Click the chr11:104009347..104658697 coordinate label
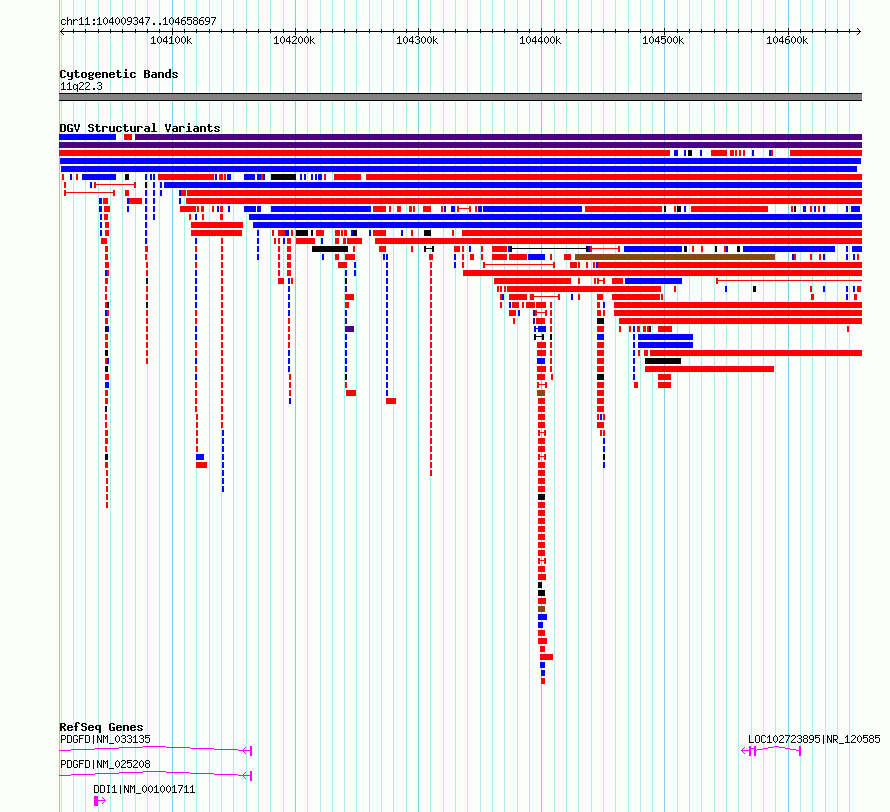 point(138,21)
